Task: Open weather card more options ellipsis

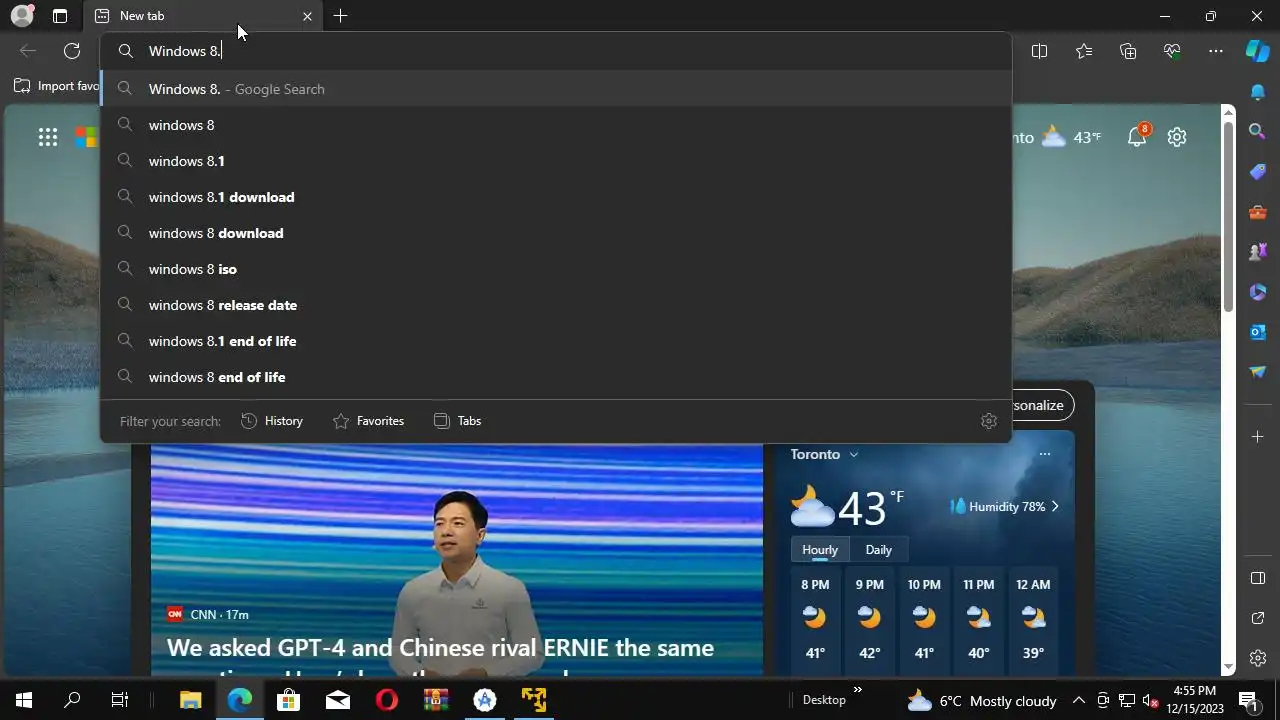Action: click(1044, 454)
